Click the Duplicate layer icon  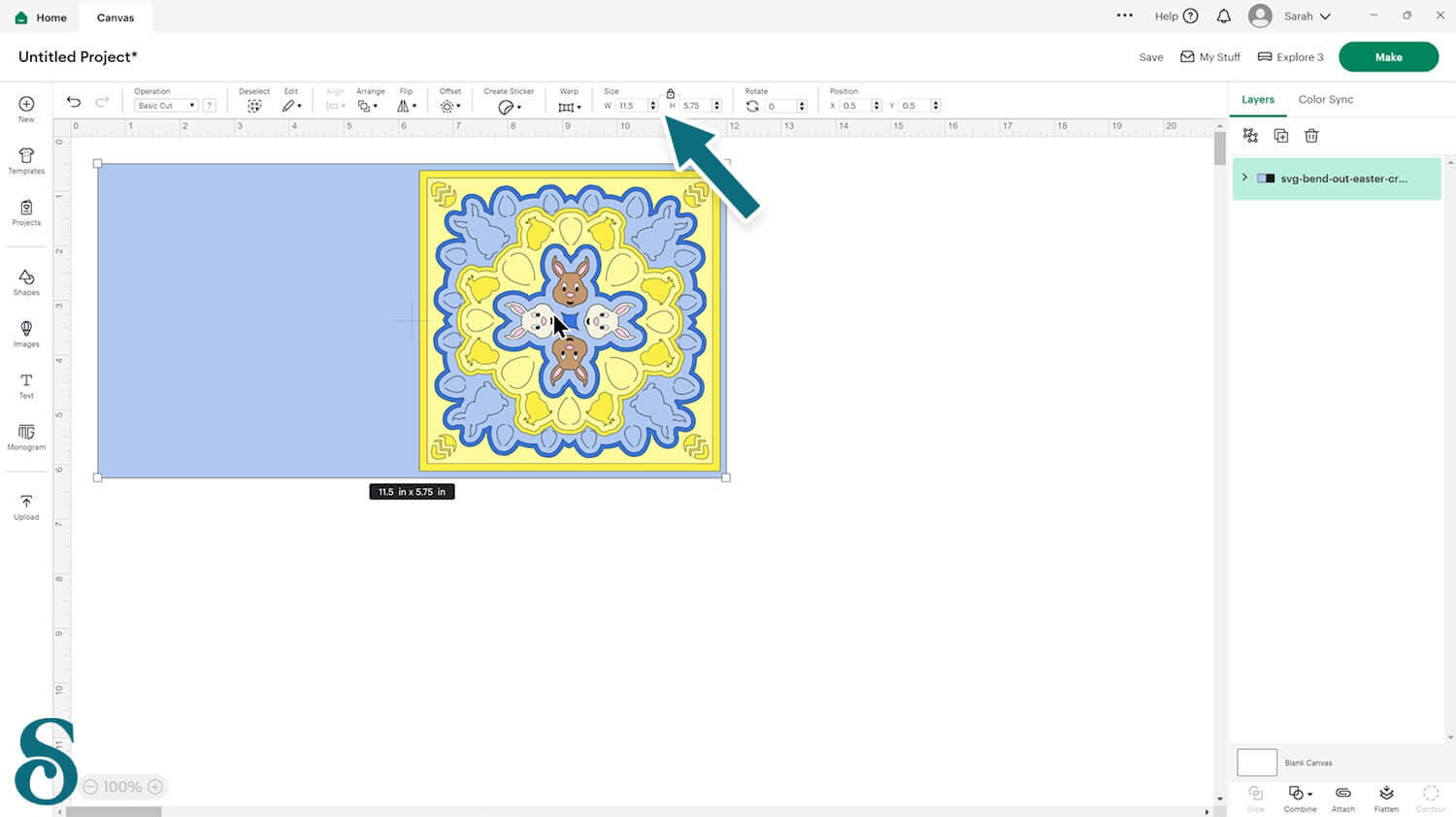[x=1281, y=136]
